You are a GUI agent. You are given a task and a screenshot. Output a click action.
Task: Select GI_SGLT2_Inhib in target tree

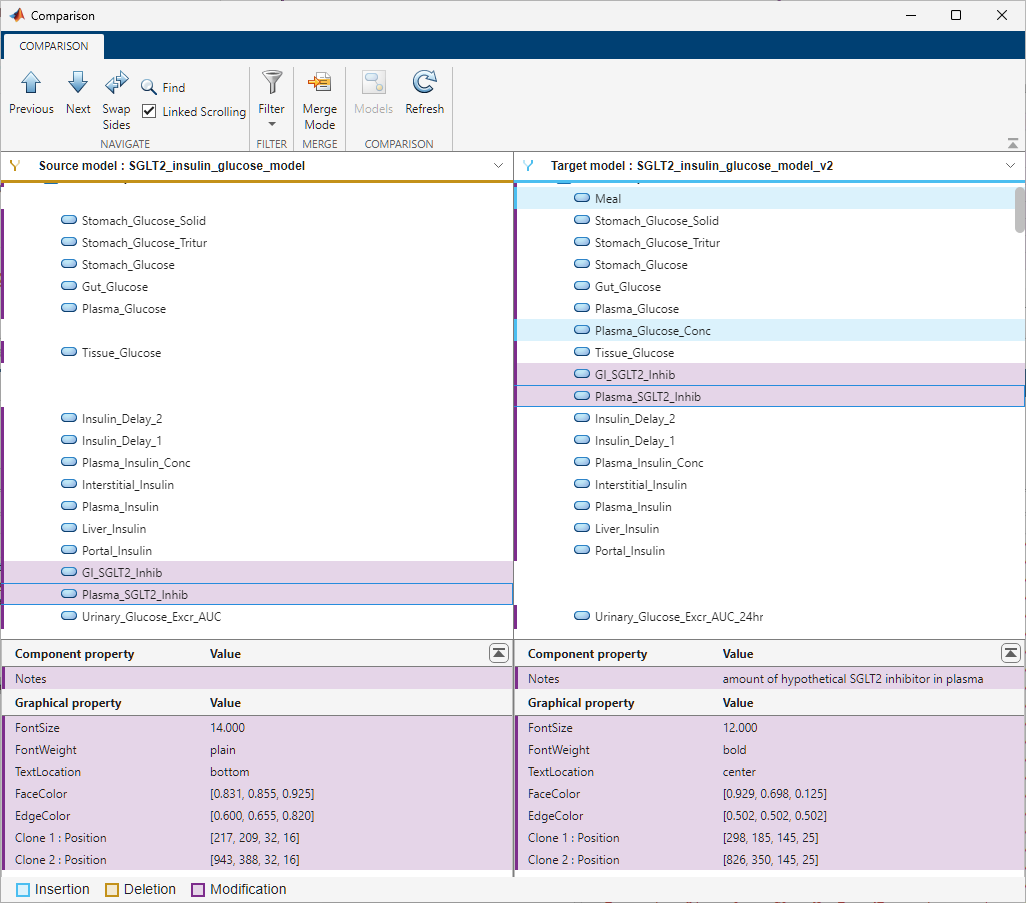tap(770, 374)
